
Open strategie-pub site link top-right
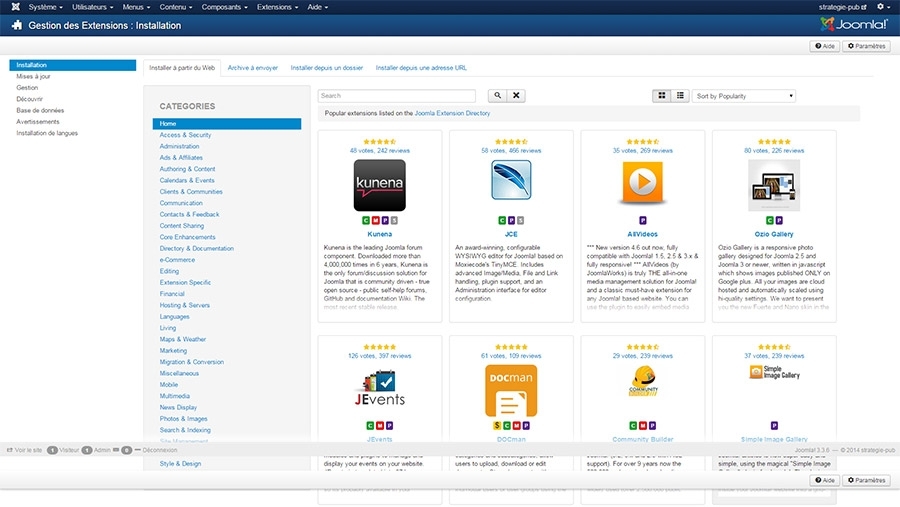(x=843, y=7)
